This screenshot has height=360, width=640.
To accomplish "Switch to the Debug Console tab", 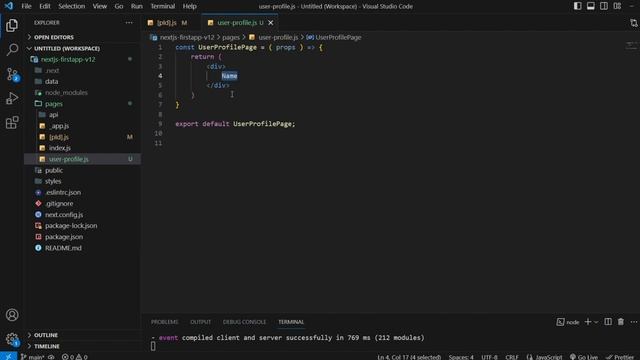I will pyautogui.click(x=244, y=322).
